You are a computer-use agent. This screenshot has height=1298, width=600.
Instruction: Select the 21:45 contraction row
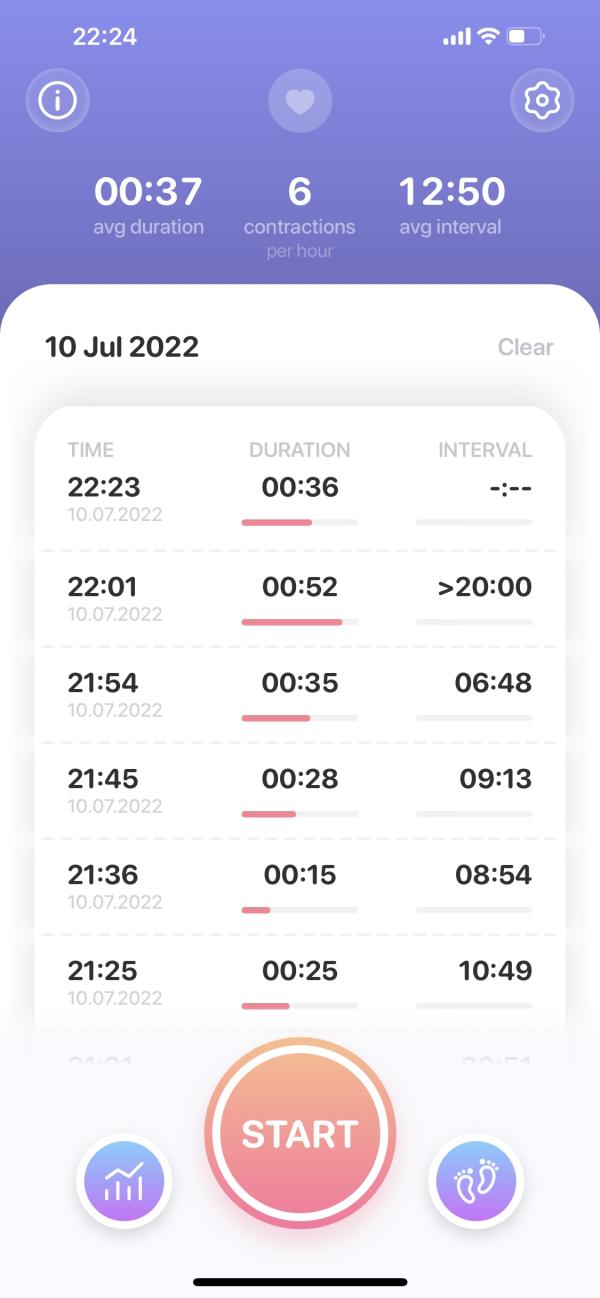300,790
